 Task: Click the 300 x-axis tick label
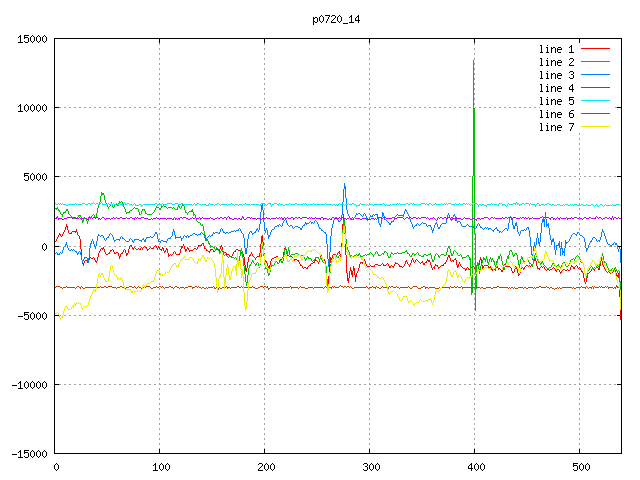click(x=370, y=466)
